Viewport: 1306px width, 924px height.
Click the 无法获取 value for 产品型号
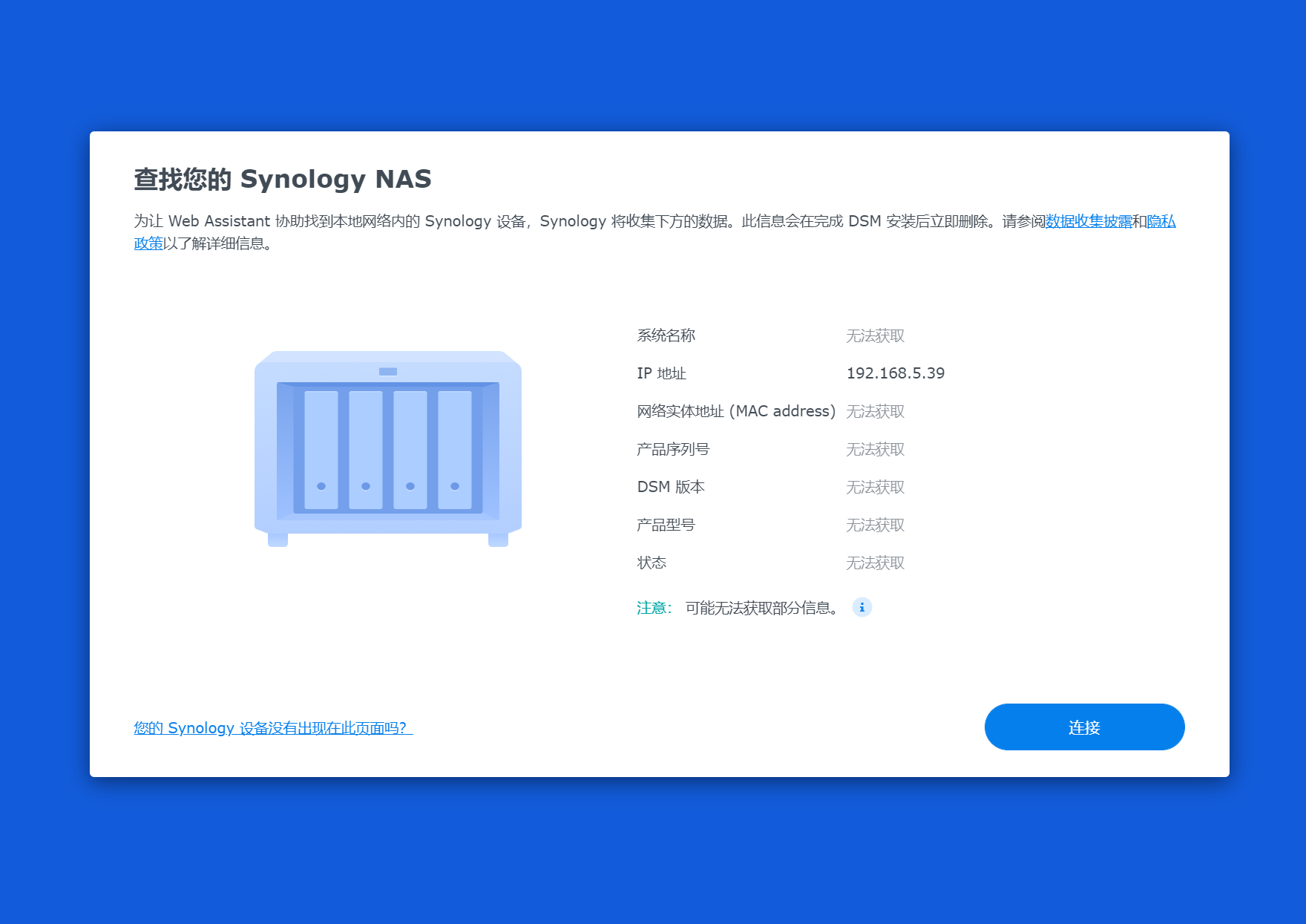point(876,525)
